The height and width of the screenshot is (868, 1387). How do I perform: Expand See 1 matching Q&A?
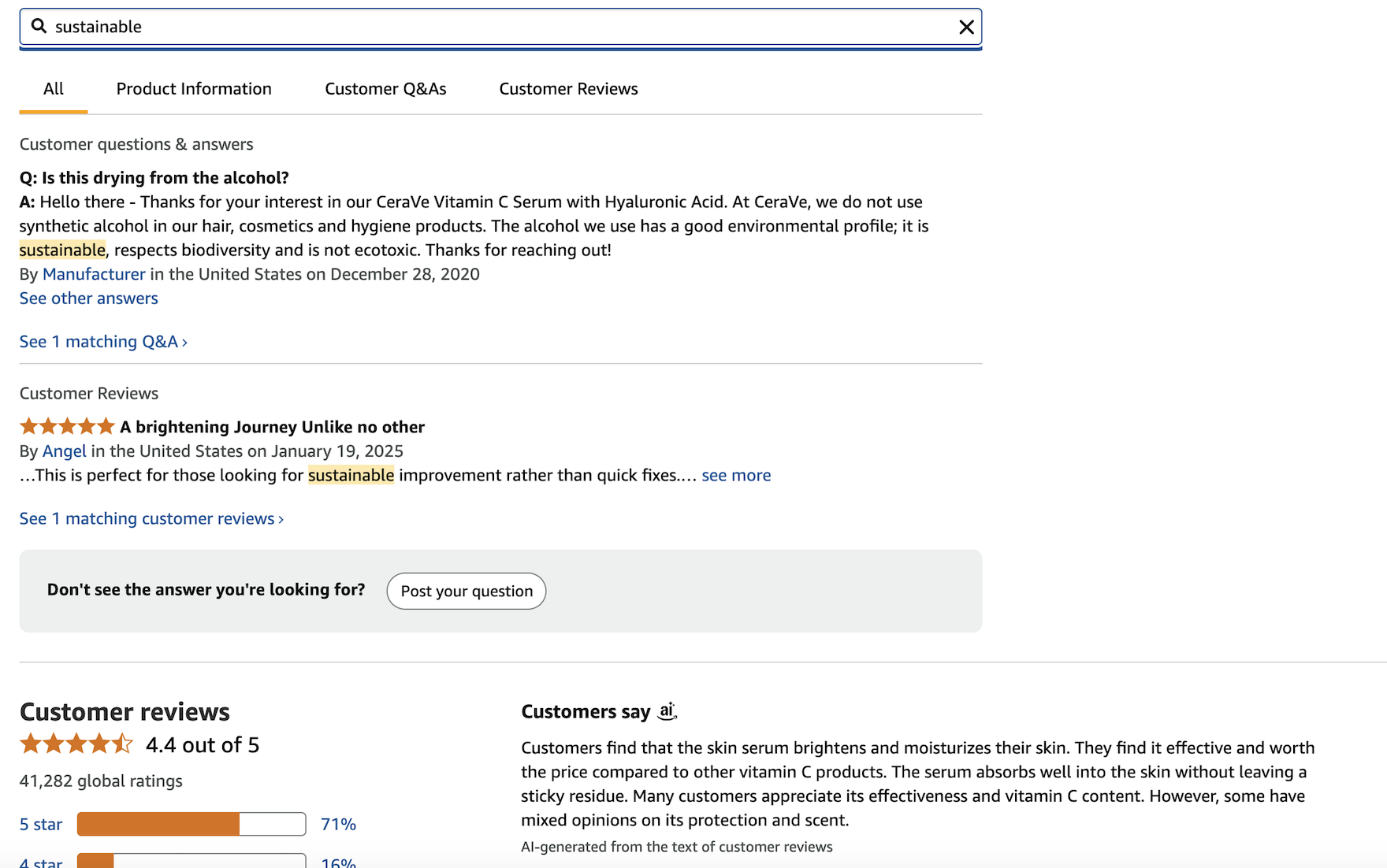point(103,342)
